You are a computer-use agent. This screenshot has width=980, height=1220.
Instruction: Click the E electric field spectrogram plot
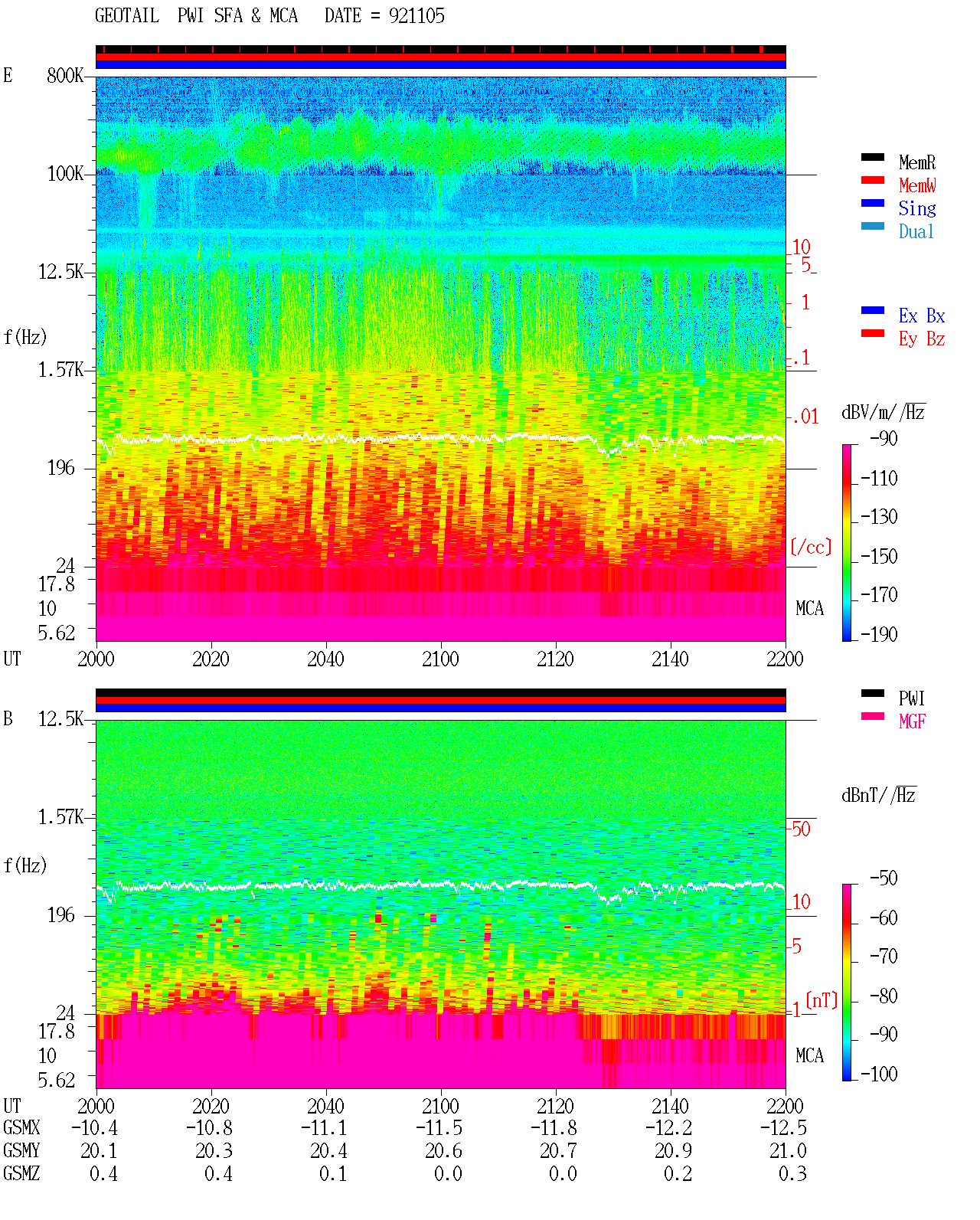pos(441,359)
